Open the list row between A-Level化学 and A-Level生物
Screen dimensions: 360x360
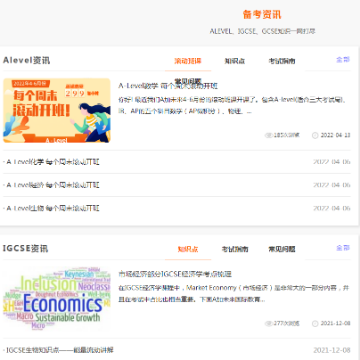[x=177, y=185]
